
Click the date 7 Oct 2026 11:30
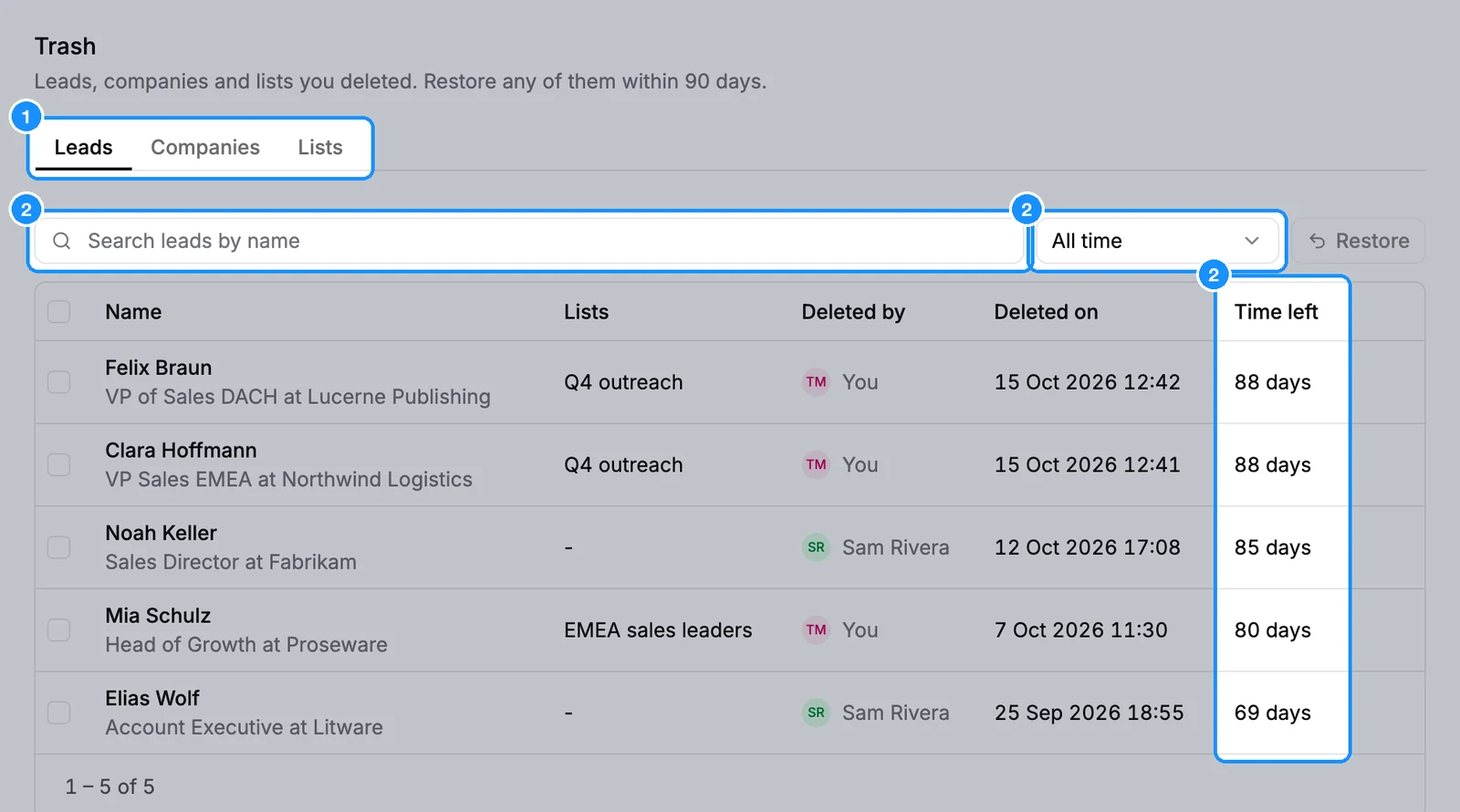(x=1081, y=630)
